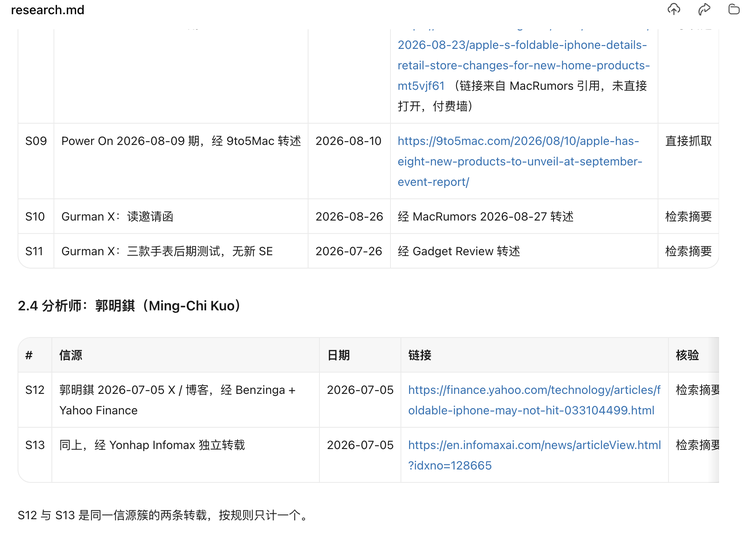Click the date 2026-07-26 cell
The height and width of the screenshot is (538, 750).
pyautogui.click(x=349, y=251)
